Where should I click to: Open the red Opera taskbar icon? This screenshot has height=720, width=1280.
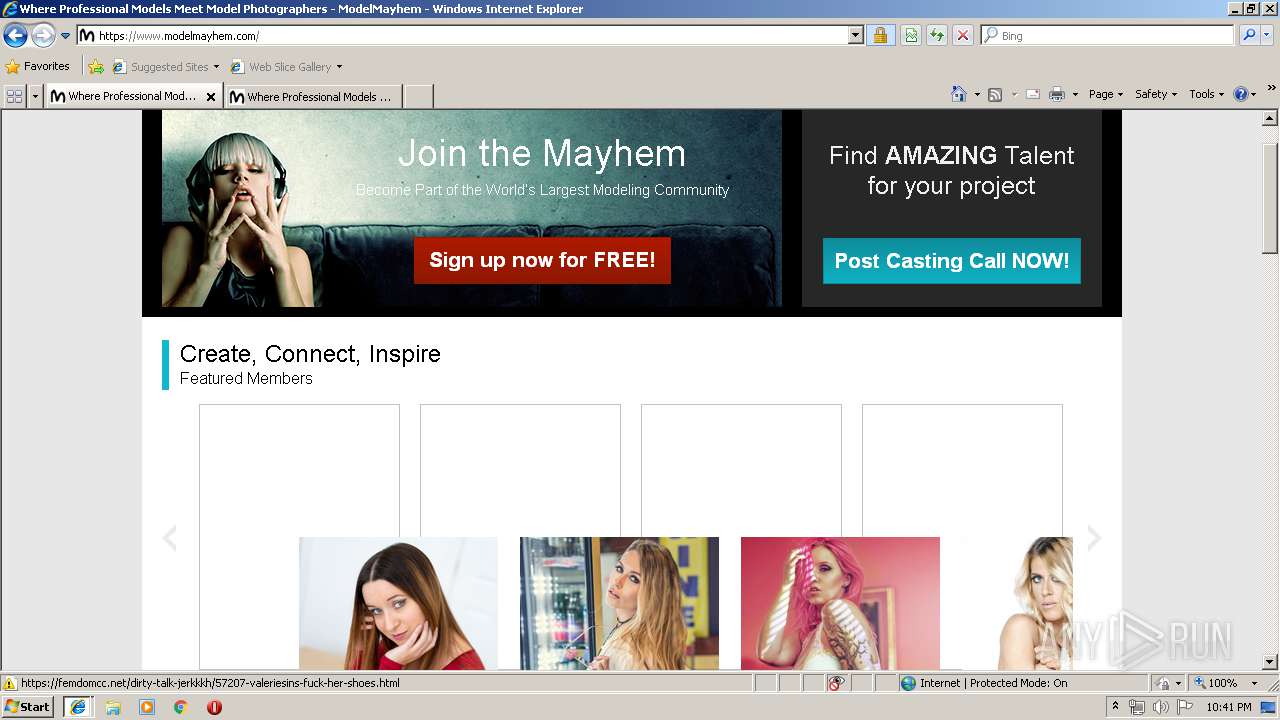click(214, 707)
